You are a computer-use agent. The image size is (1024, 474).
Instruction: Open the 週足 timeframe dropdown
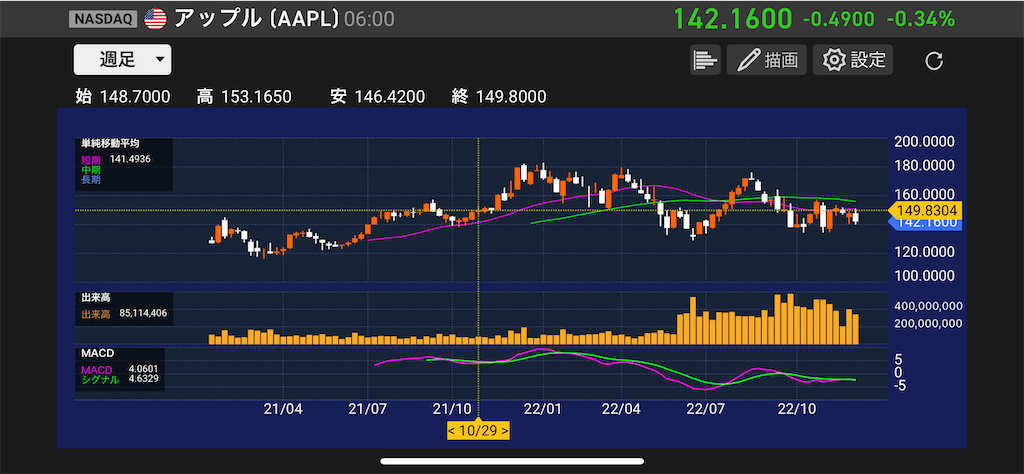click(x=122, y=59)
